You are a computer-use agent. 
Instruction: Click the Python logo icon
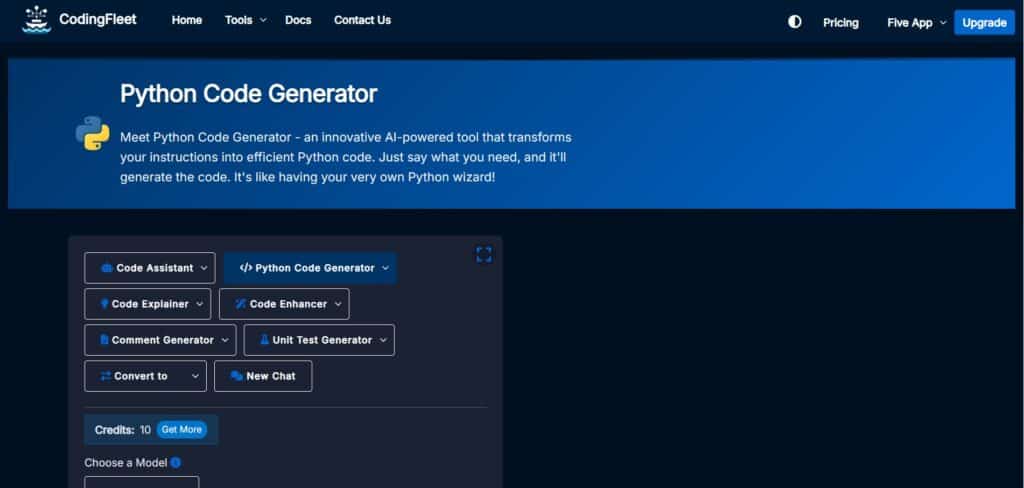[93, 133]
